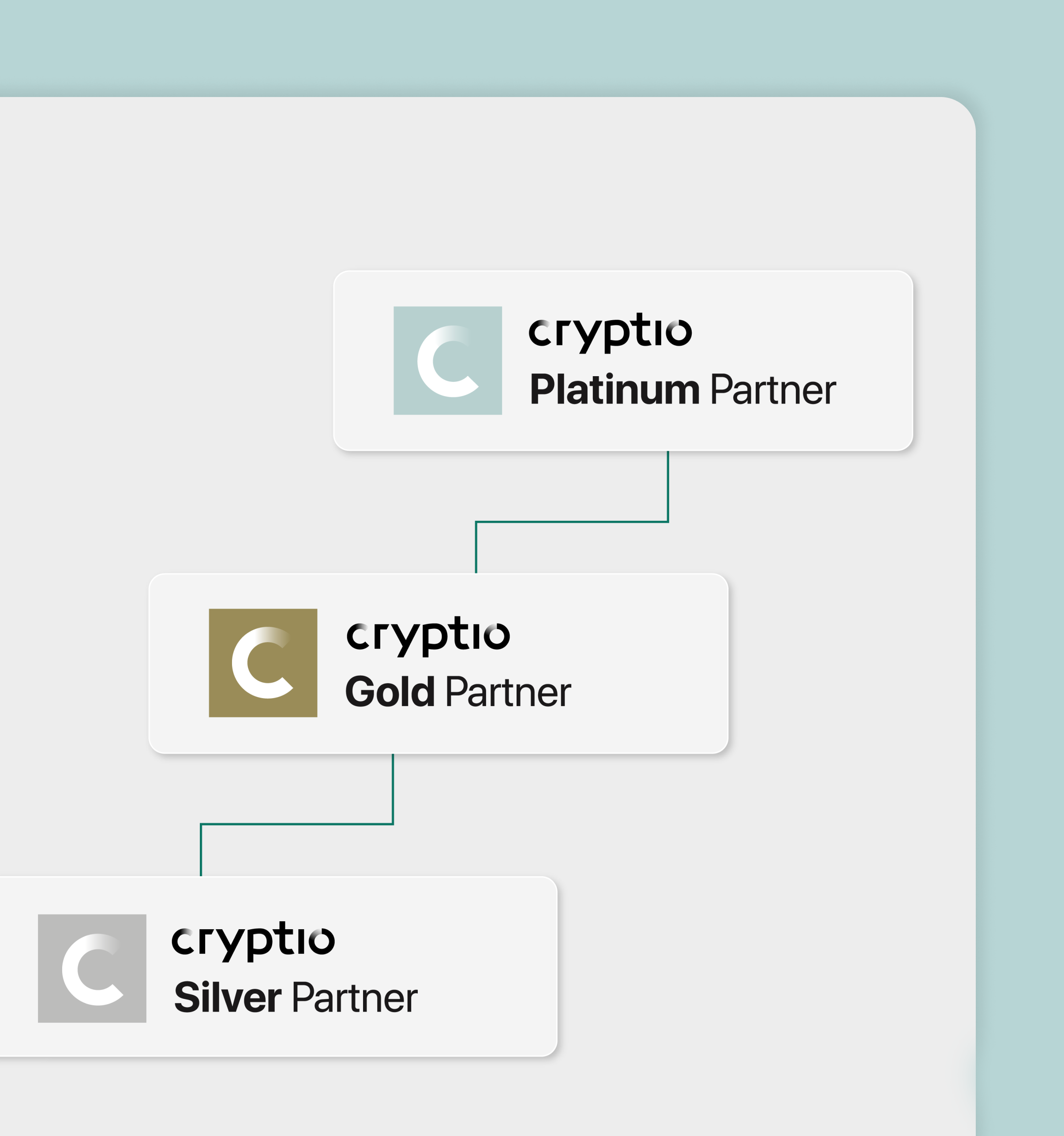Image resolution: width=1064 pixels, height=1136 pixels.
Task: Select the cryptio wordmark in Silver card
Action: pos(253,941)
